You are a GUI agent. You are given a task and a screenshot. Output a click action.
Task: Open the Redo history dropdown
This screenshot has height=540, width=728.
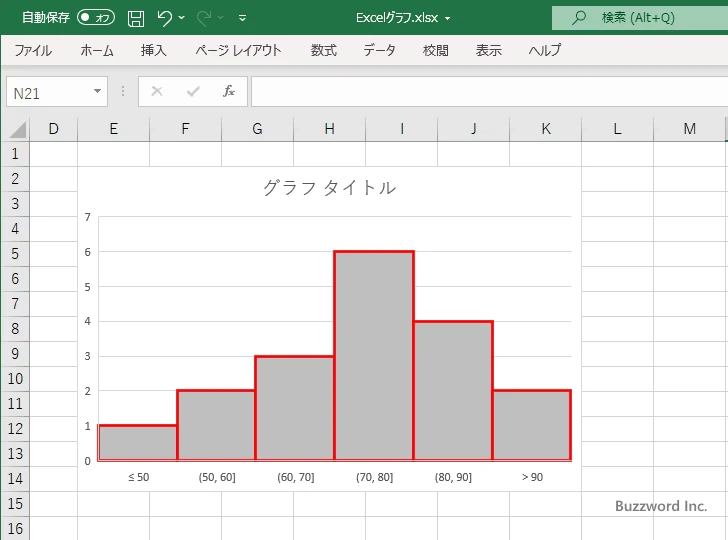[221, 18]
